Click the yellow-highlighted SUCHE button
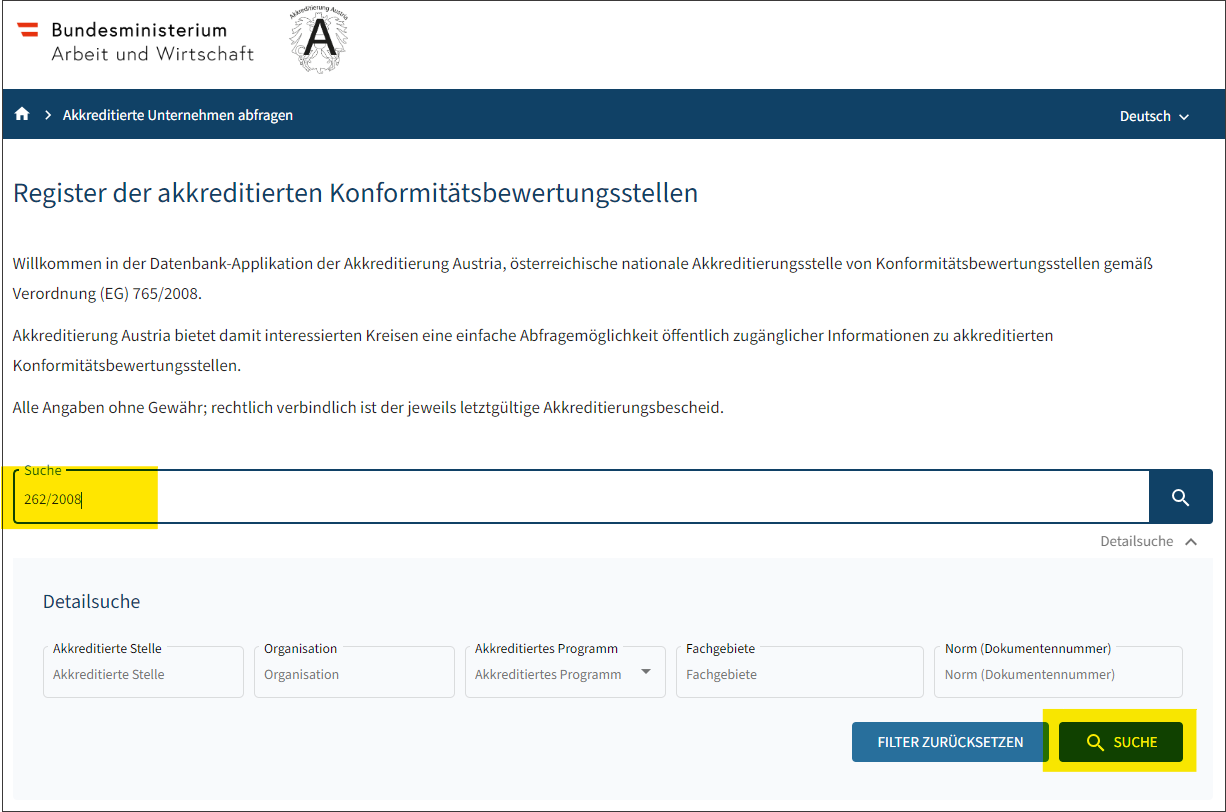 tap(1120, 742)
